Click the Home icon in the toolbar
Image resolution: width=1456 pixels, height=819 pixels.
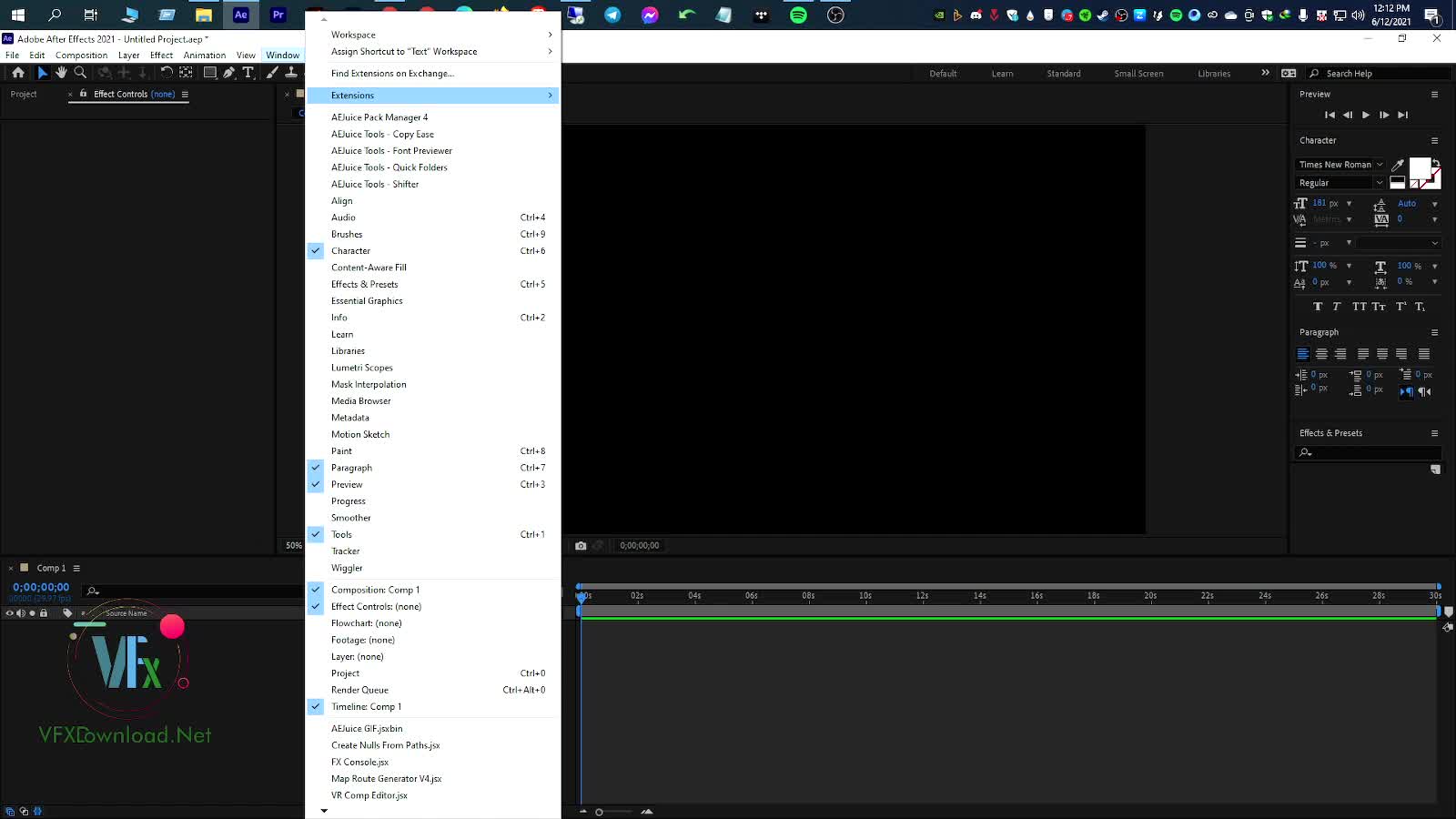[18, 72]
